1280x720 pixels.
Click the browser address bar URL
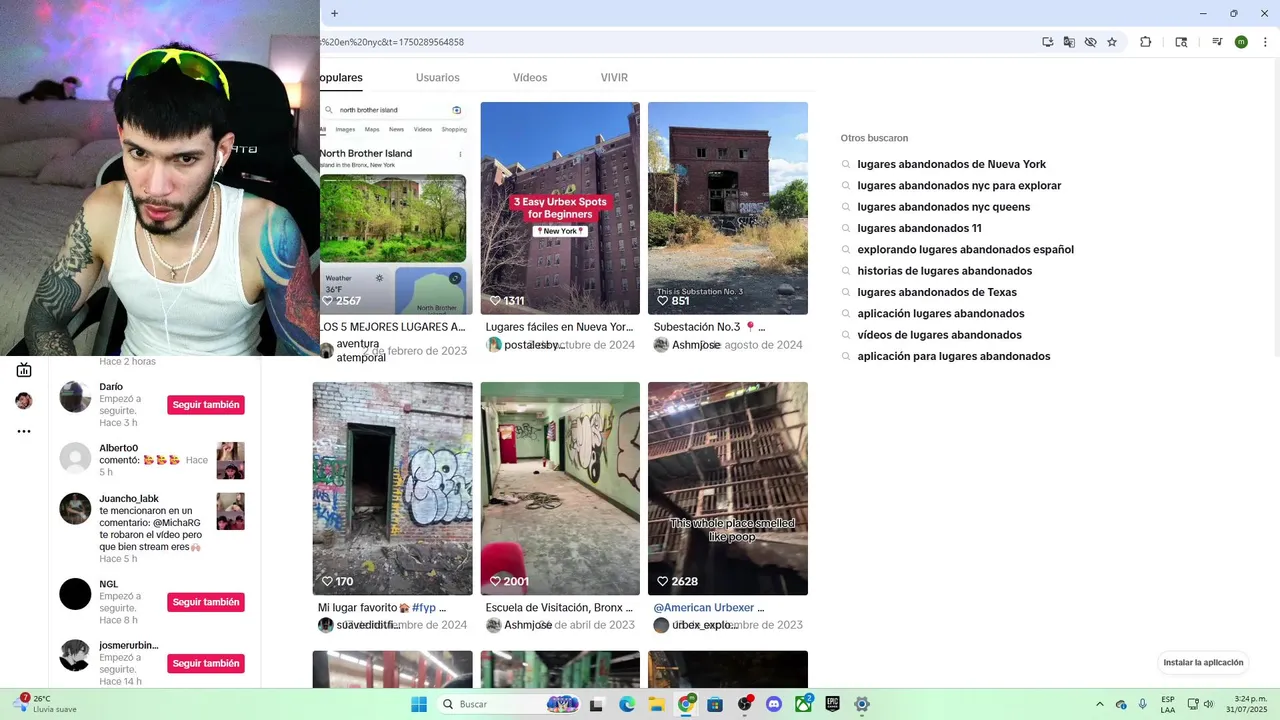(392, 42)
